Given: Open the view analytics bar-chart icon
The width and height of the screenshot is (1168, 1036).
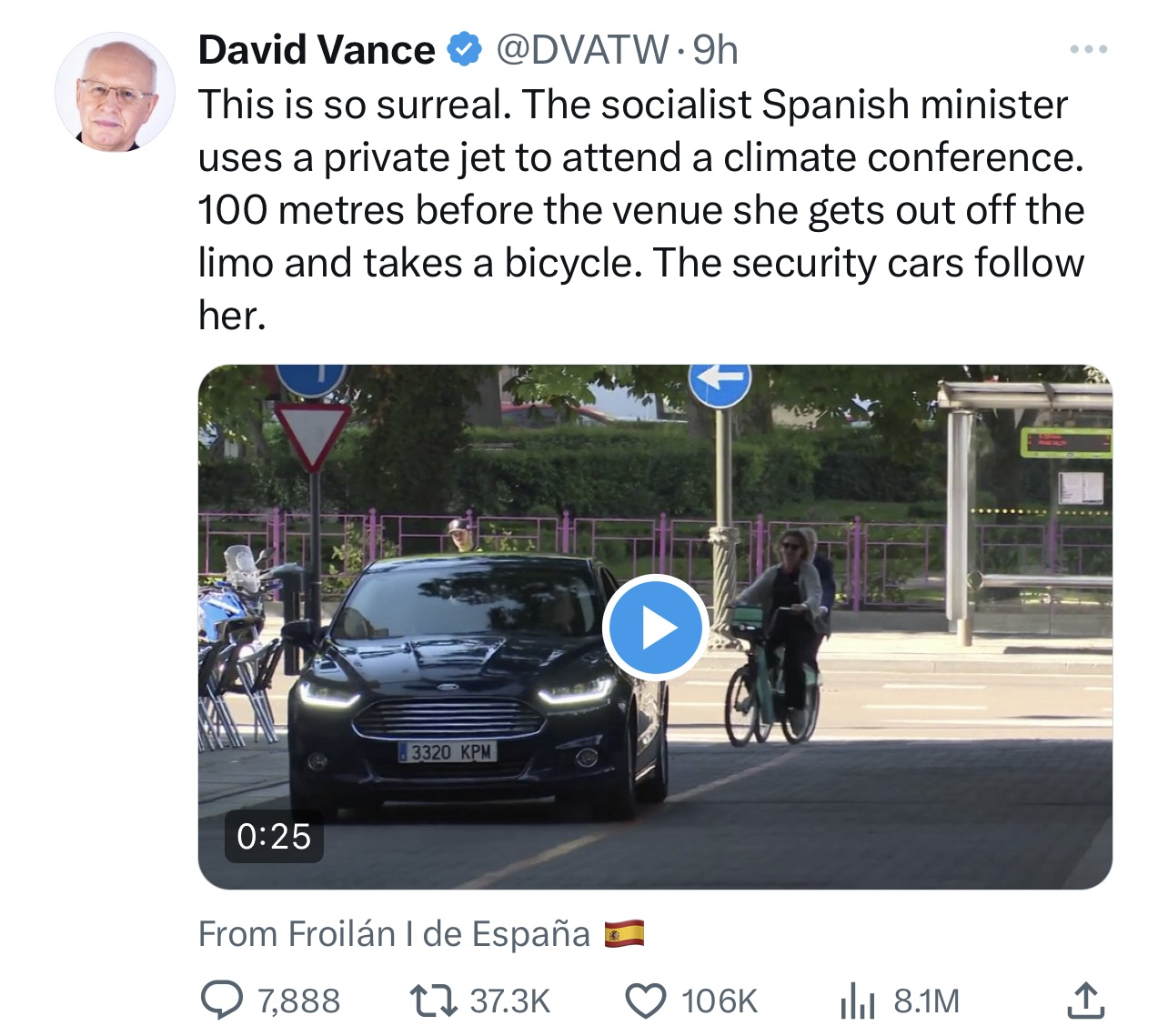Looking at the screenshot, I should click(857, 1001).
